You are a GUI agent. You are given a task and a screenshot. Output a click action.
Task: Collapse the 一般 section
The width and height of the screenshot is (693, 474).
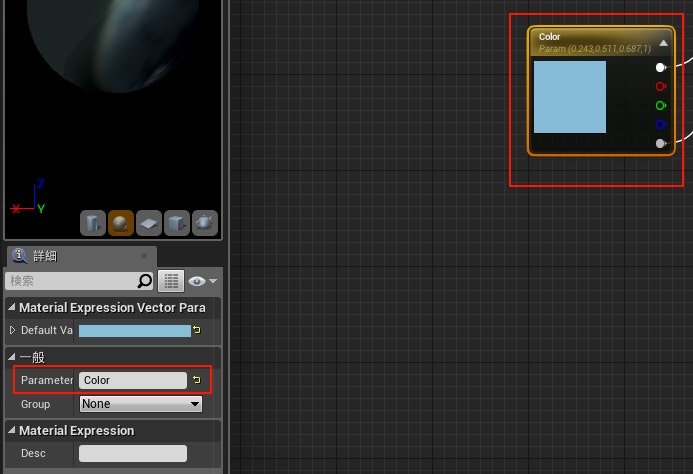tap(11, 356)
